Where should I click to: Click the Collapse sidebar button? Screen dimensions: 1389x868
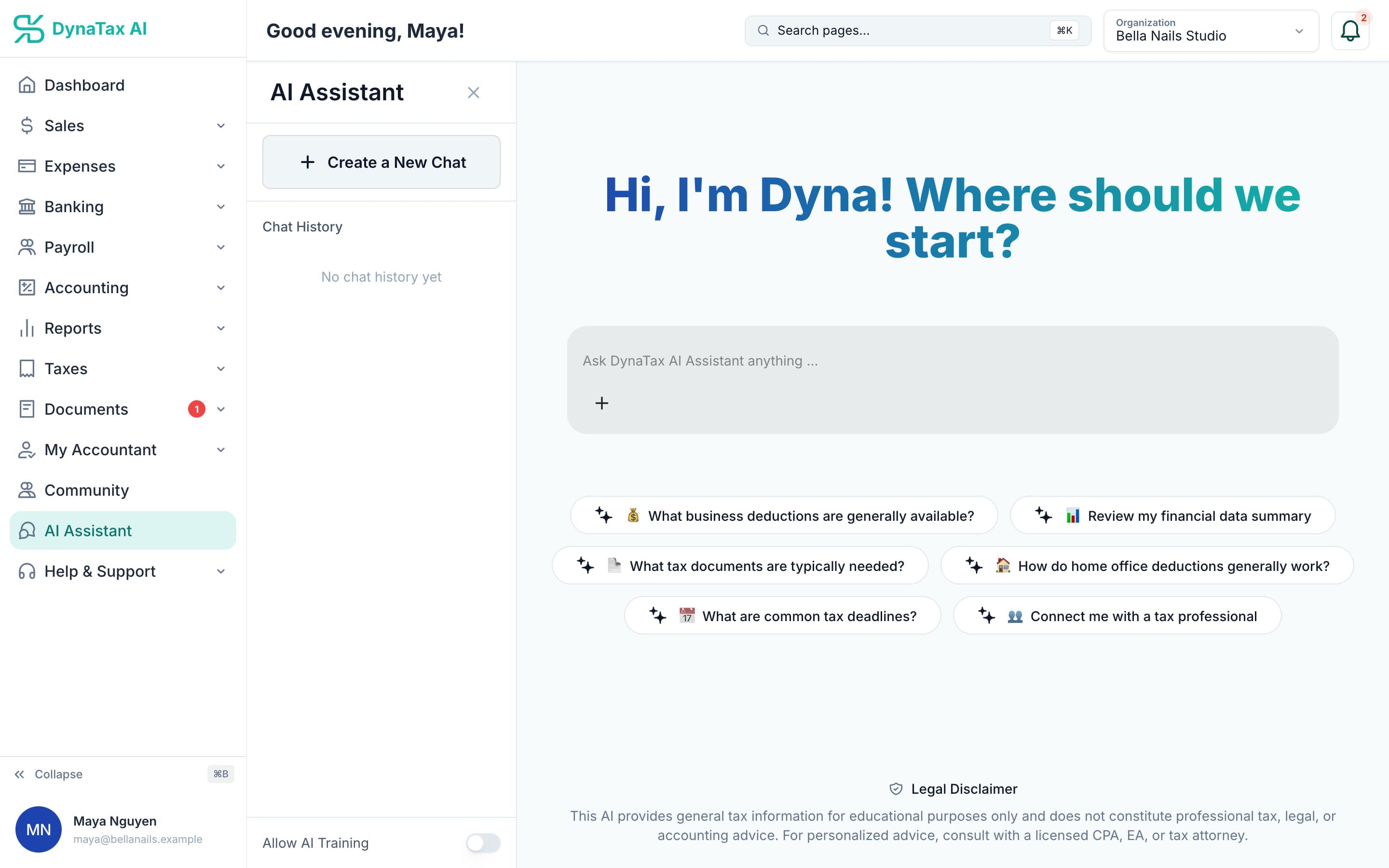coord(123,774)
